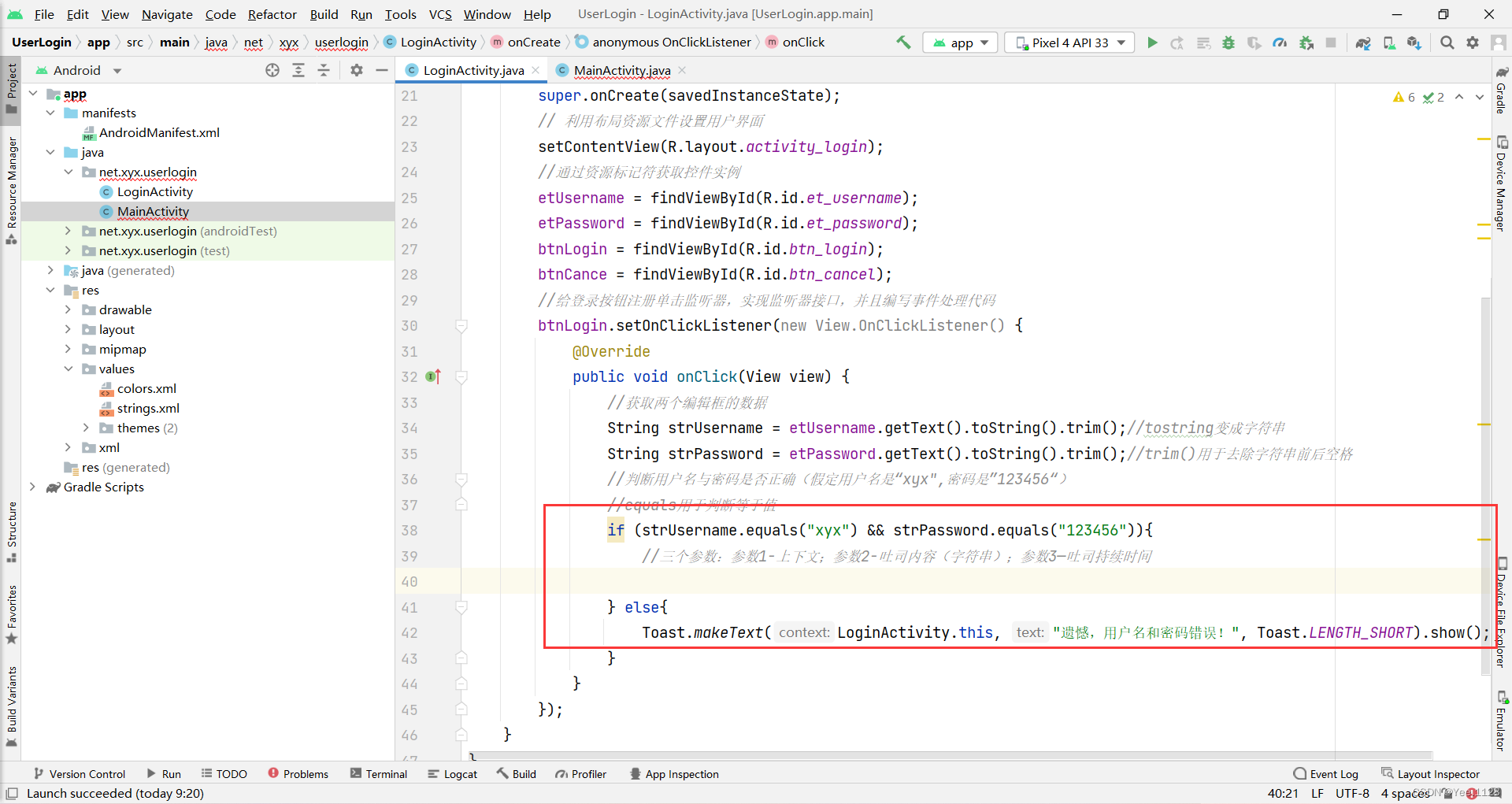Screen dimensions: 1512x804
Task: Click Sync Project with Gradle Files icon
Action: pyautogui.click(x=1363, y=43)
